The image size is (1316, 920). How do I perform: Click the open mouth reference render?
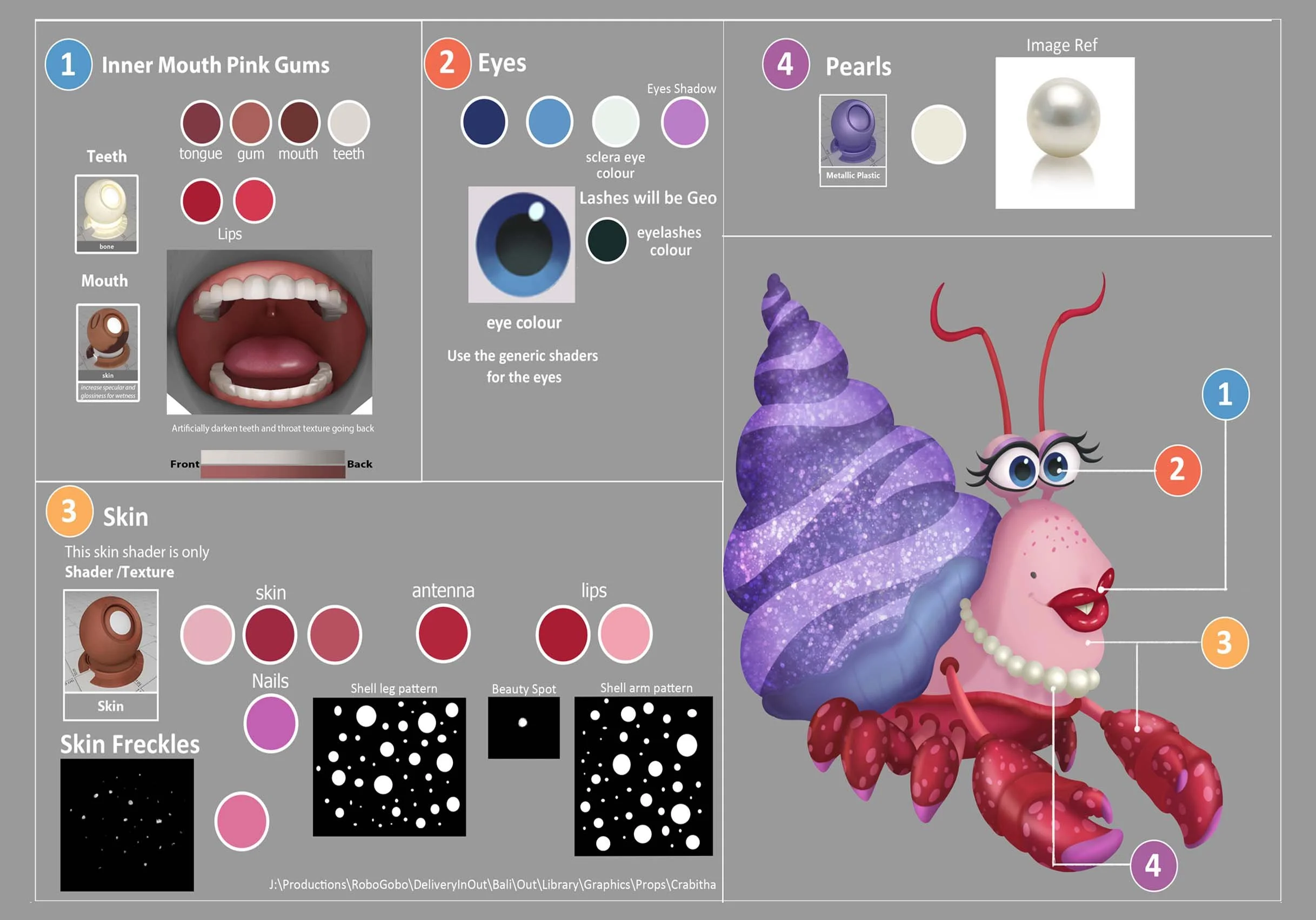[269, 332]
